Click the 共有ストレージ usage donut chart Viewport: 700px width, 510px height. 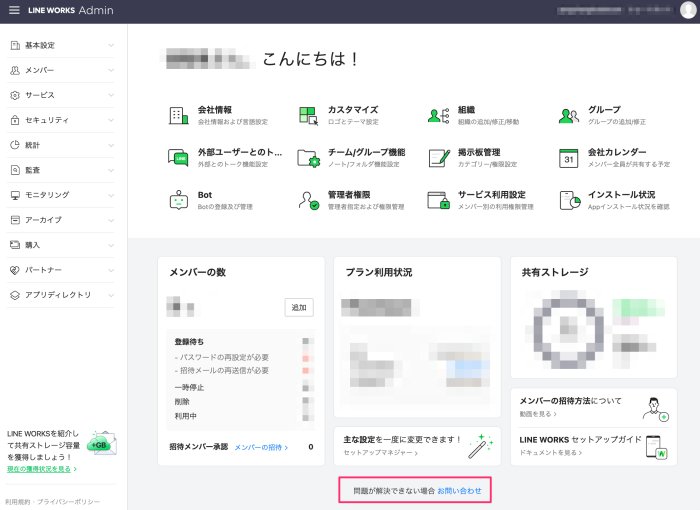pos(569,329)
